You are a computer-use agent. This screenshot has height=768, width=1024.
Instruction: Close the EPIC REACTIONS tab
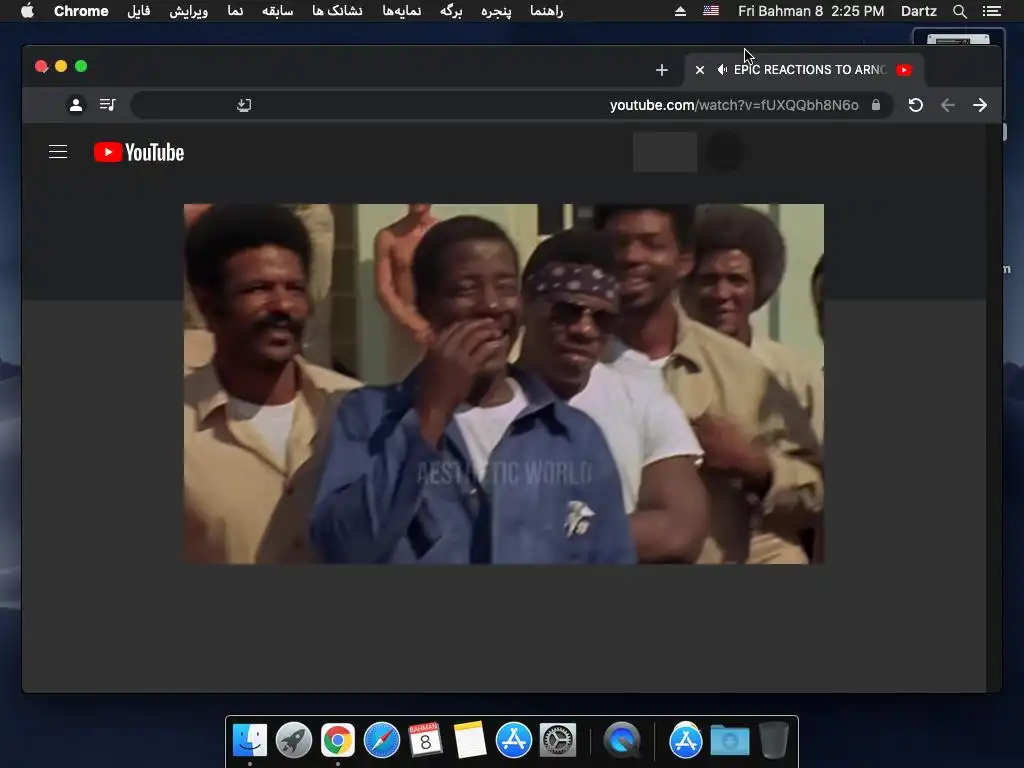point(699,70)
